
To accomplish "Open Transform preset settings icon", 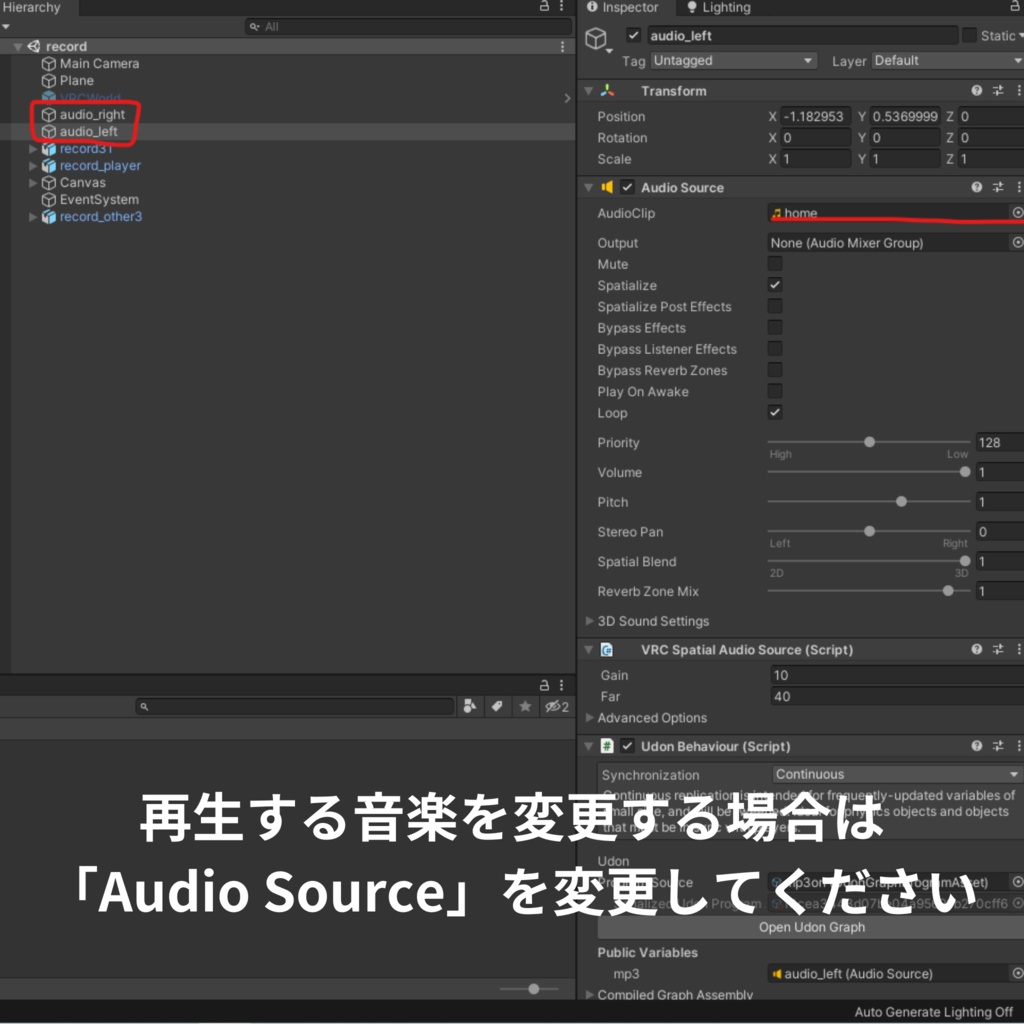I will tap(998, 91).
